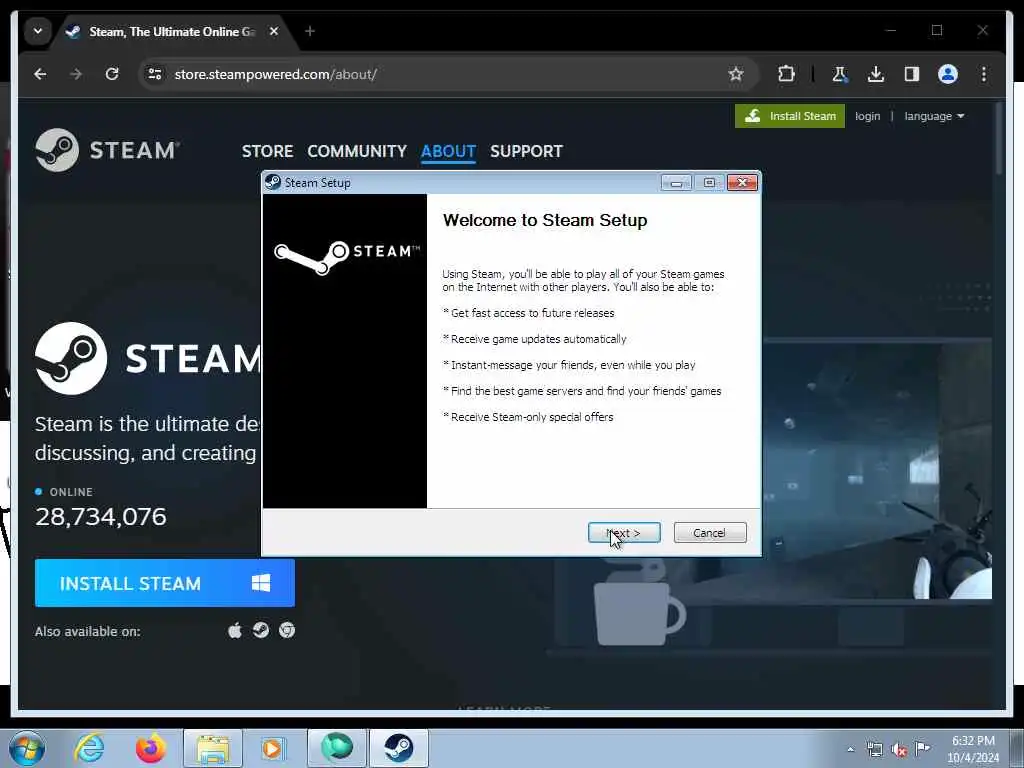Launch Firefox from taskbar
The width and height of the screenshot is (1024, 768).
point(151,748)
